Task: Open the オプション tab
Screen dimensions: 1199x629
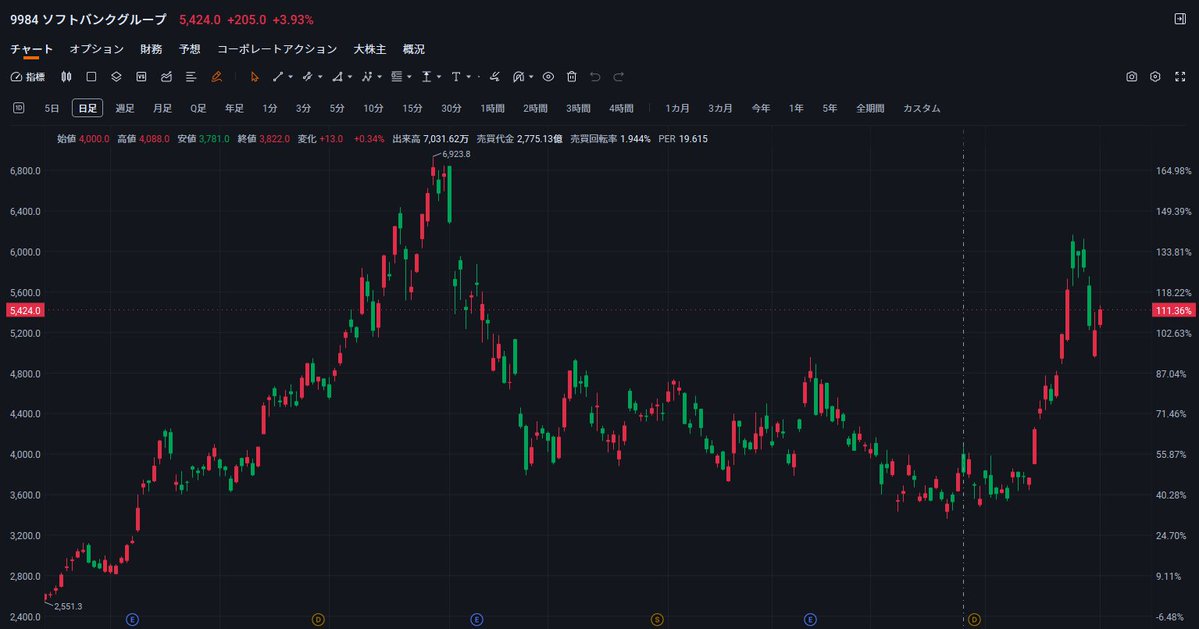Action: point(96,49)
